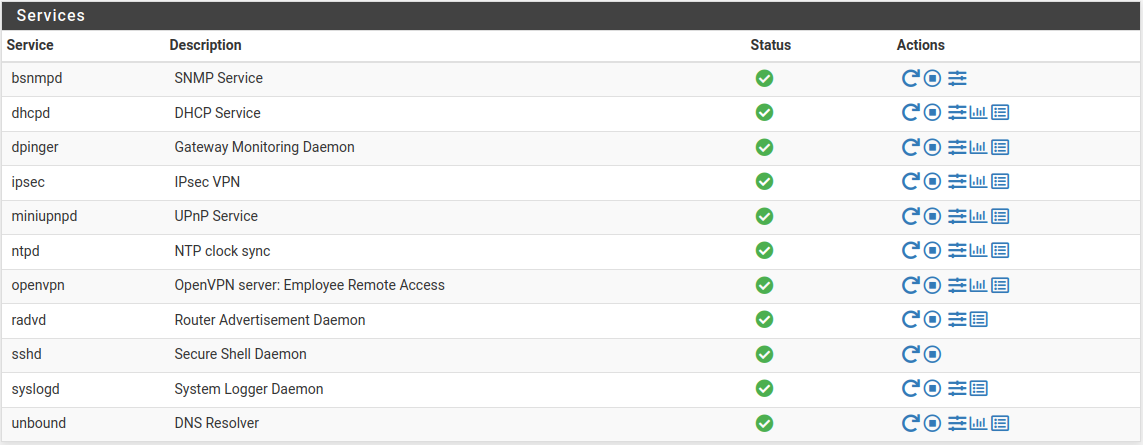View unbound DNS Resolver status graph
Screen dimensions: 1143x445
click(978, 423)
